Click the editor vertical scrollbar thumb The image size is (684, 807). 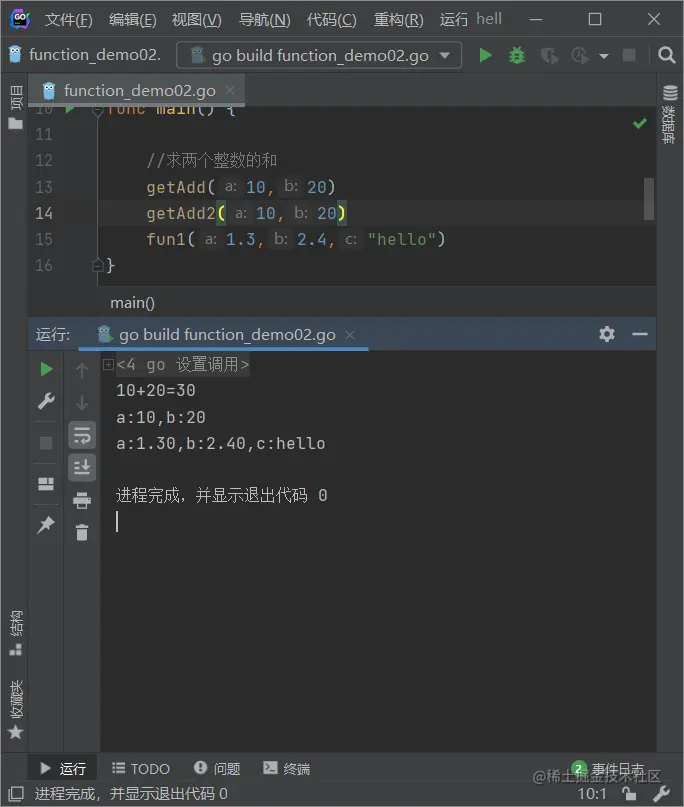point(648,199)
